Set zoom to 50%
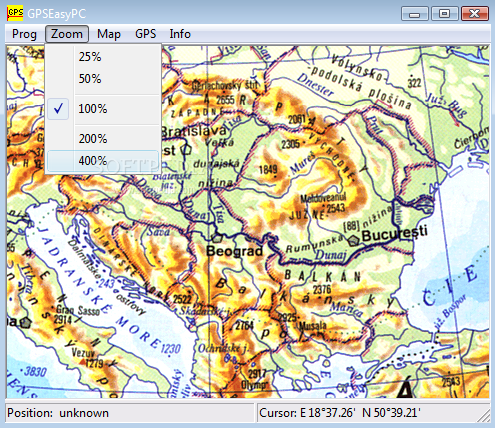The width and height of the screenshot is (495, 428). point(103,79)
